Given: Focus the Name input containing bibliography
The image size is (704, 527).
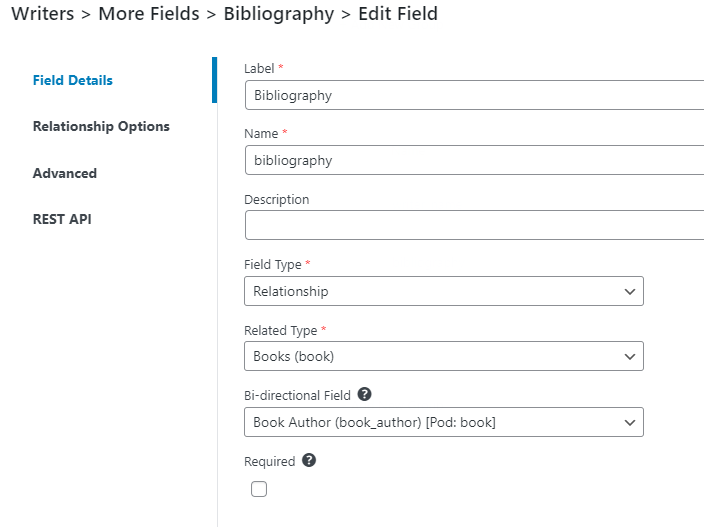Looking at the screenshot, I should coord(474,160).
